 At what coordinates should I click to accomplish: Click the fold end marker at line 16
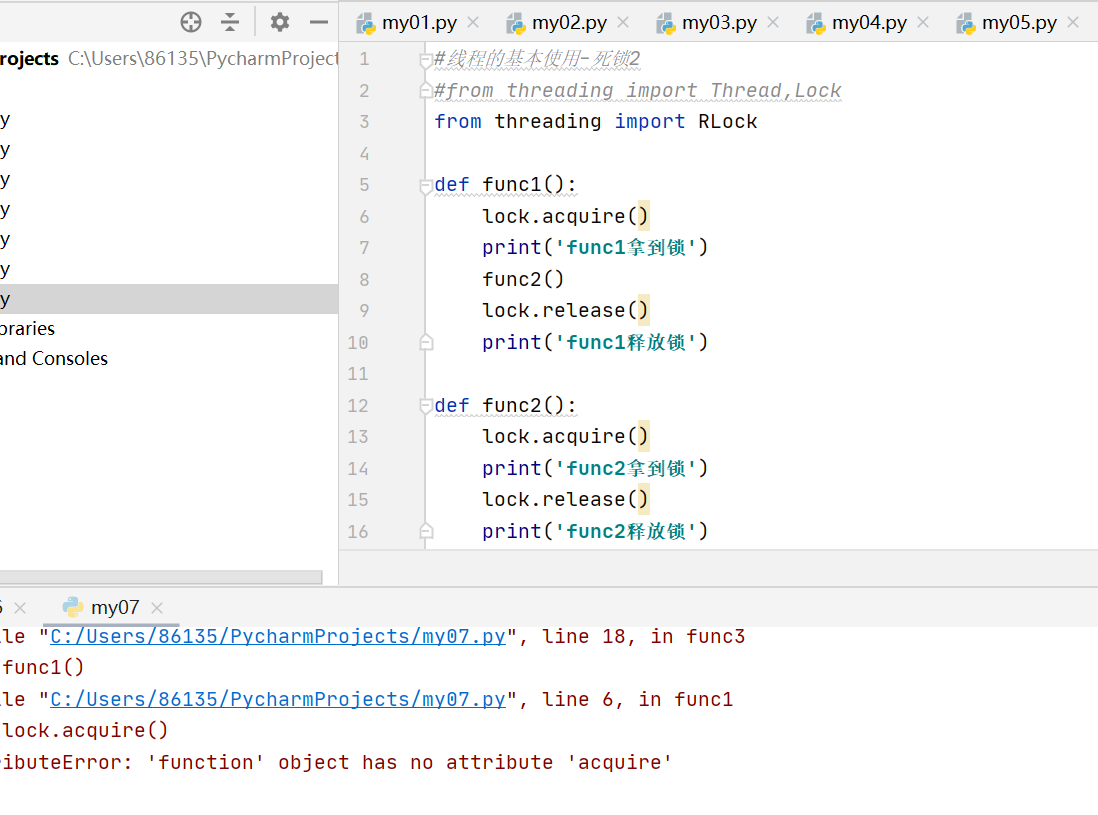click(x=426, y=531)
